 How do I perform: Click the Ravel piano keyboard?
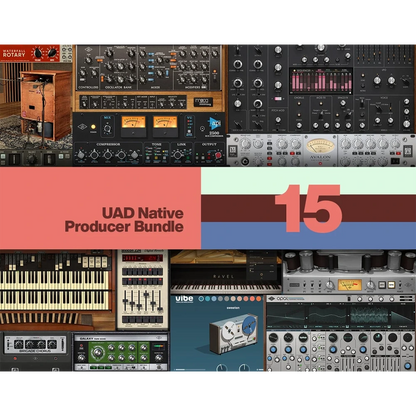[x=226, y=288]
